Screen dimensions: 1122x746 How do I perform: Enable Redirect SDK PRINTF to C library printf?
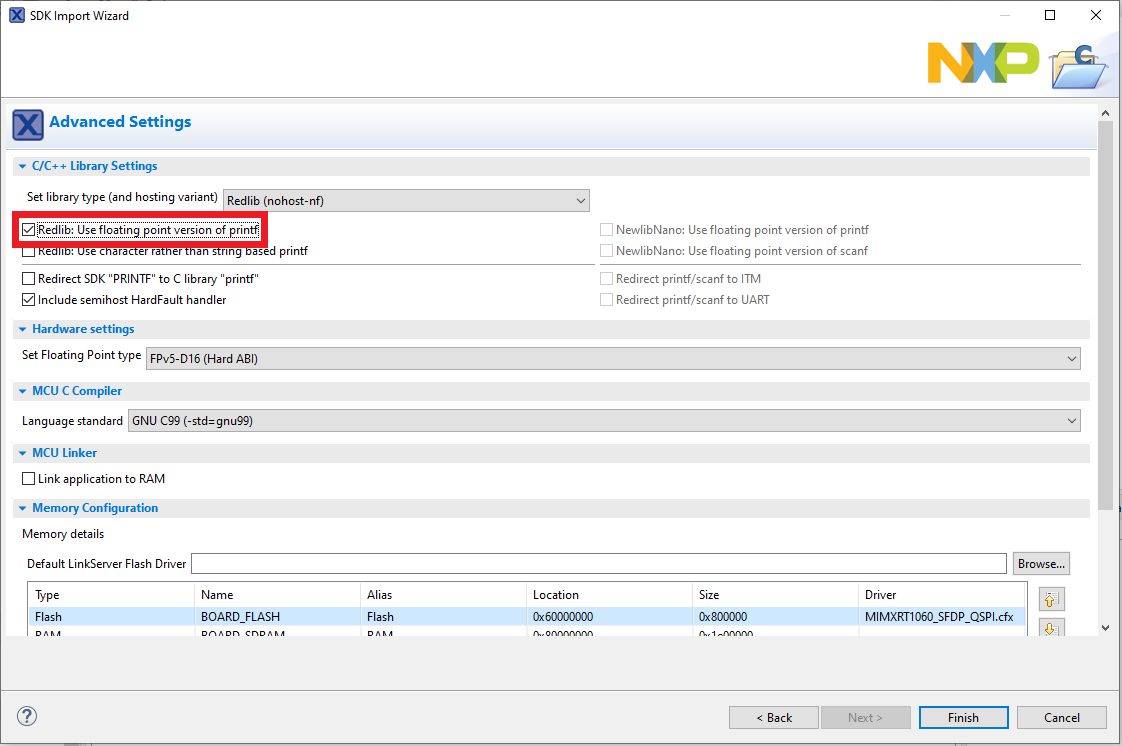coord(29,279)
